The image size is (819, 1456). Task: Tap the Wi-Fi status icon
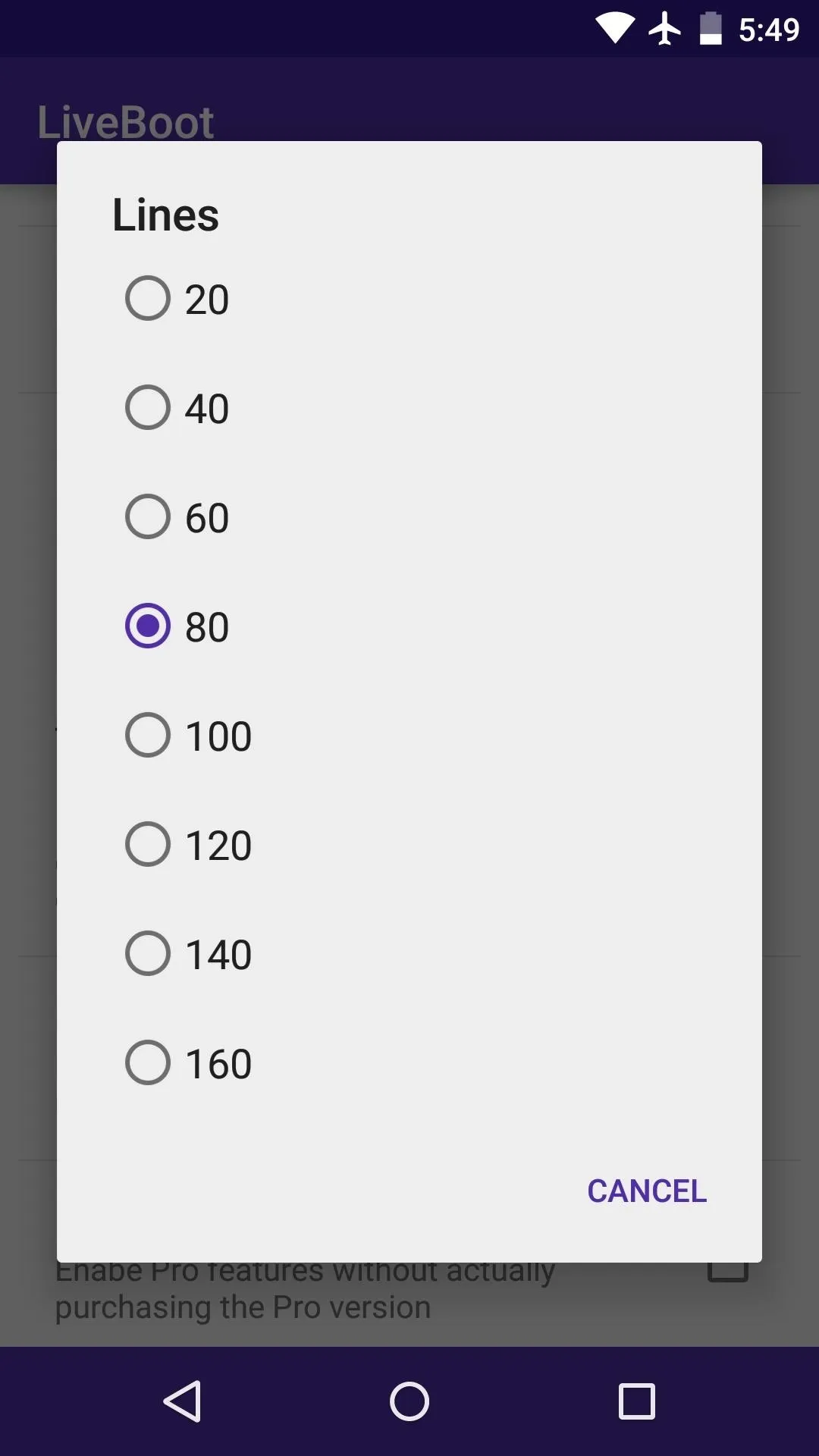coord(615,29)
